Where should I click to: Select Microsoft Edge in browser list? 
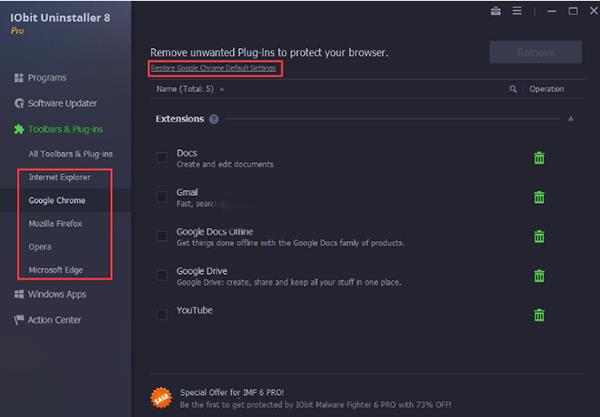coord(55,270)
